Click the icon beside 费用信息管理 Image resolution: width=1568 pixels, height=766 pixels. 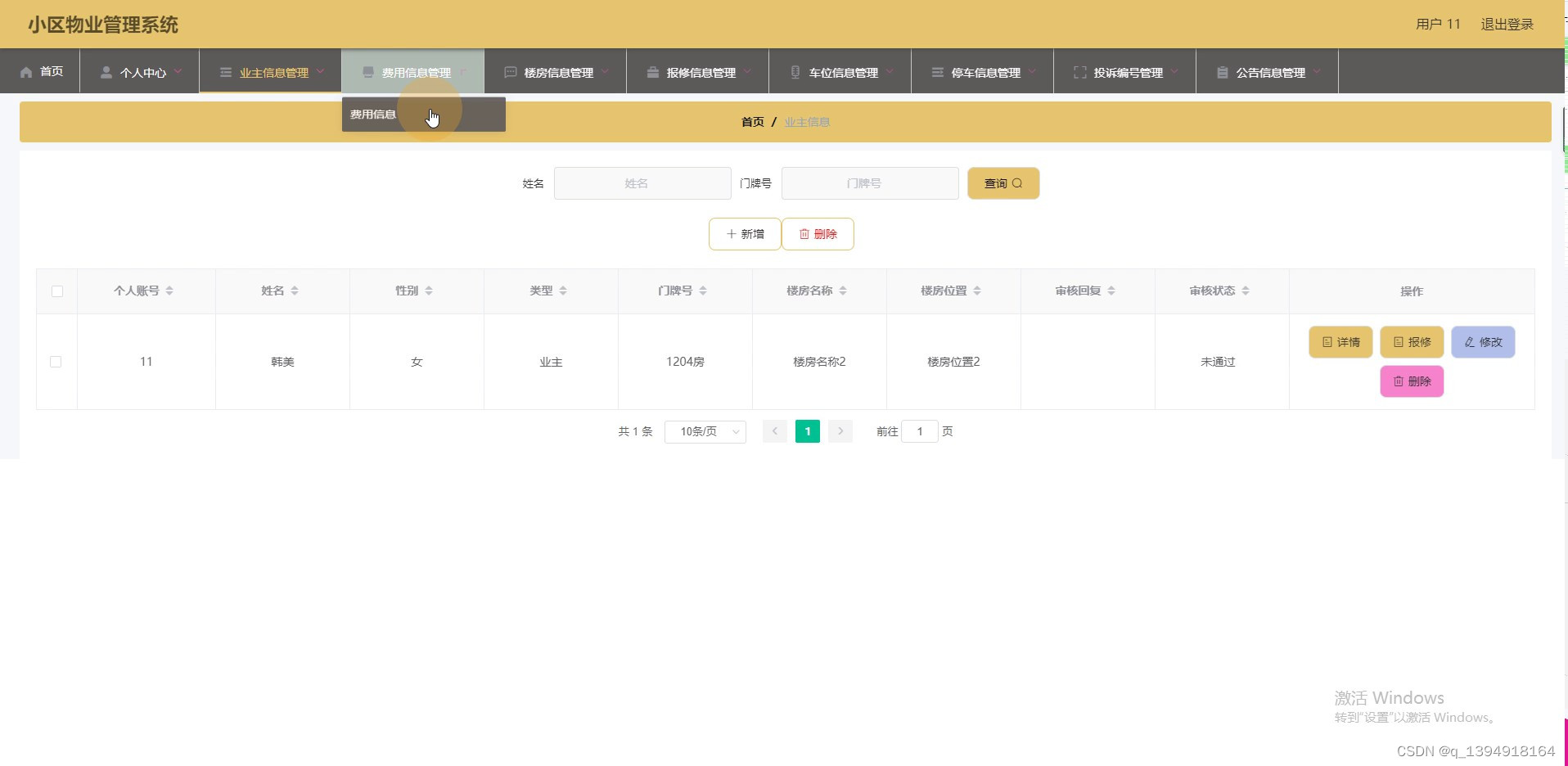point(367,72)
